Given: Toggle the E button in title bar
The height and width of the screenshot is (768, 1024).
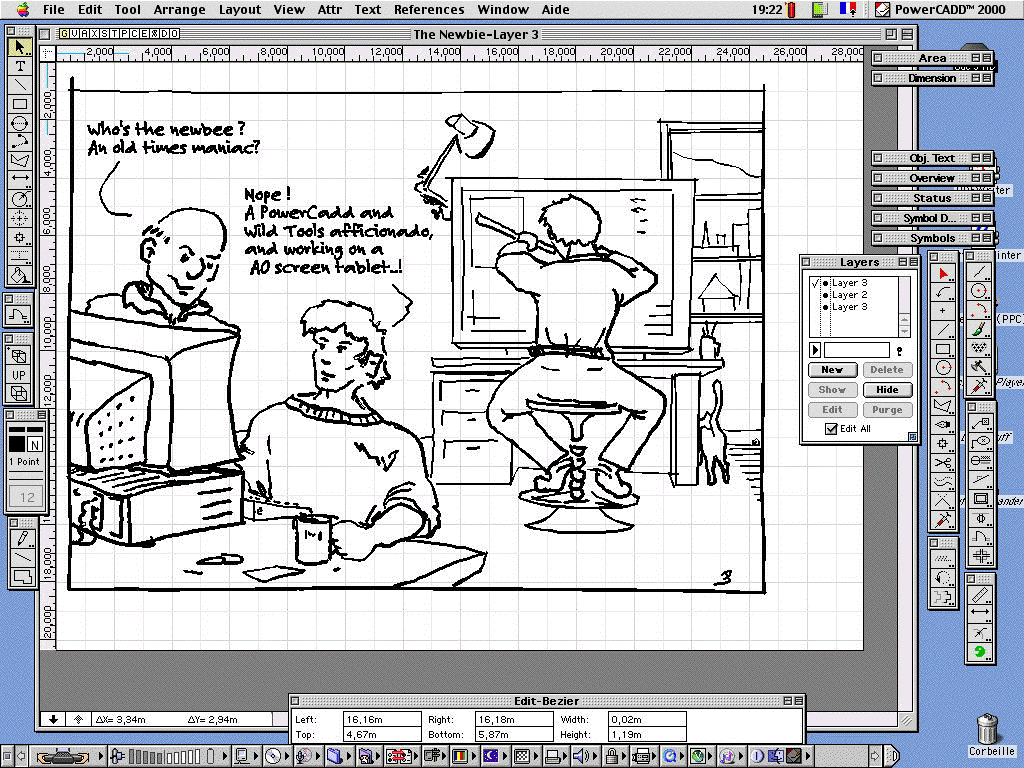Looking at the screenshot, I should (145, 33).
